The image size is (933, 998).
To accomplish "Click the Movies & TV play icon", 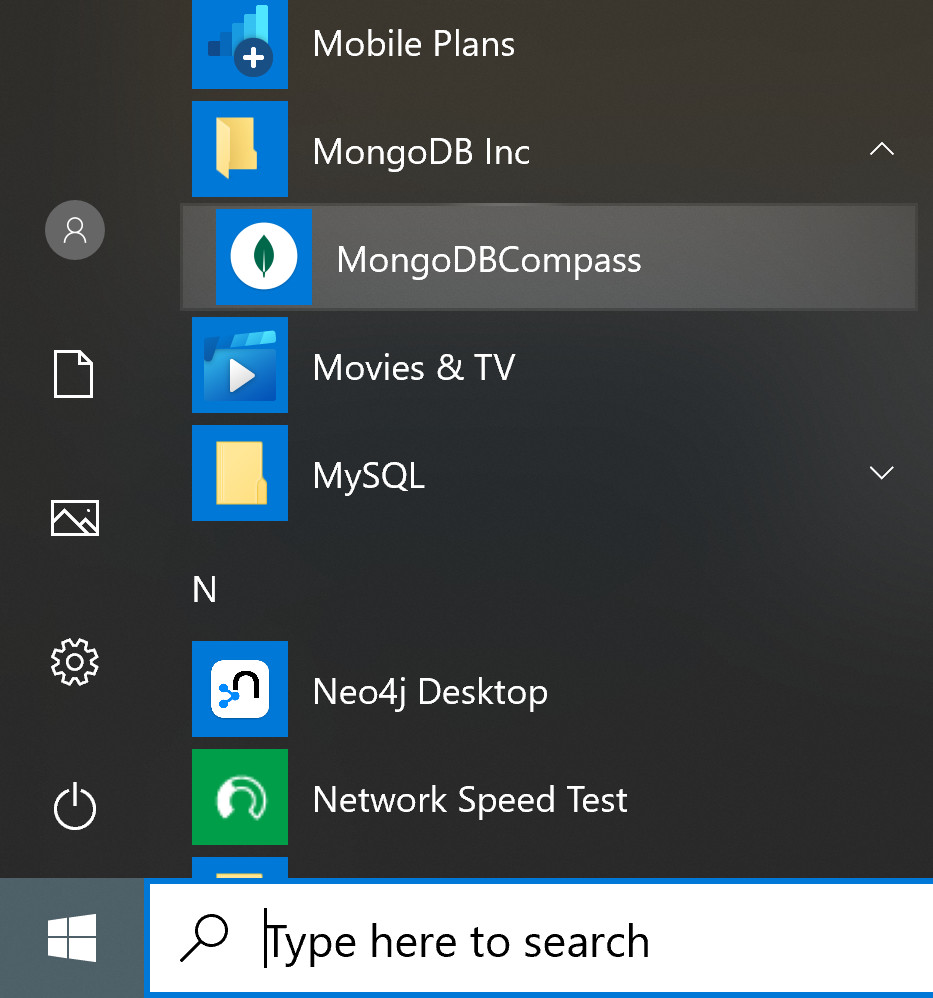I will click(x=240, y=366).
